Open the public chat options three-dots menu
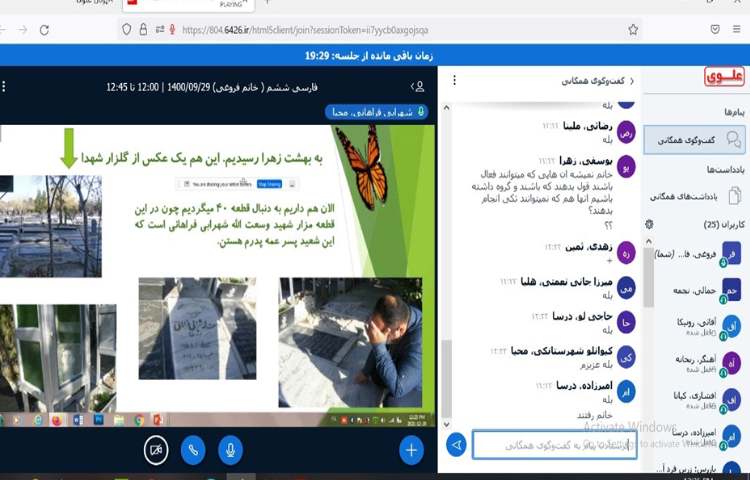Image resolution: width=750 pixels, height=480 pixels. tap(454, 80)
